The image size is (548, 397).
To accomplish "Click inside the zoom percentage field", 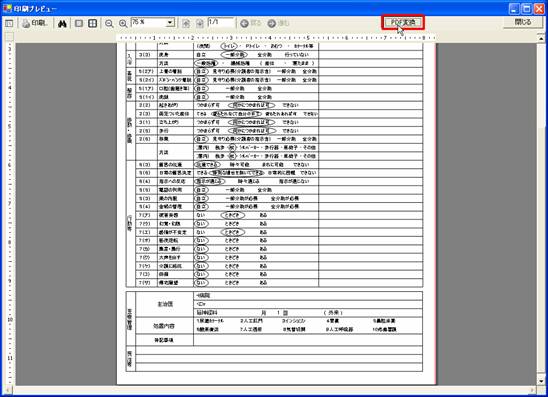I will point(149,23).
